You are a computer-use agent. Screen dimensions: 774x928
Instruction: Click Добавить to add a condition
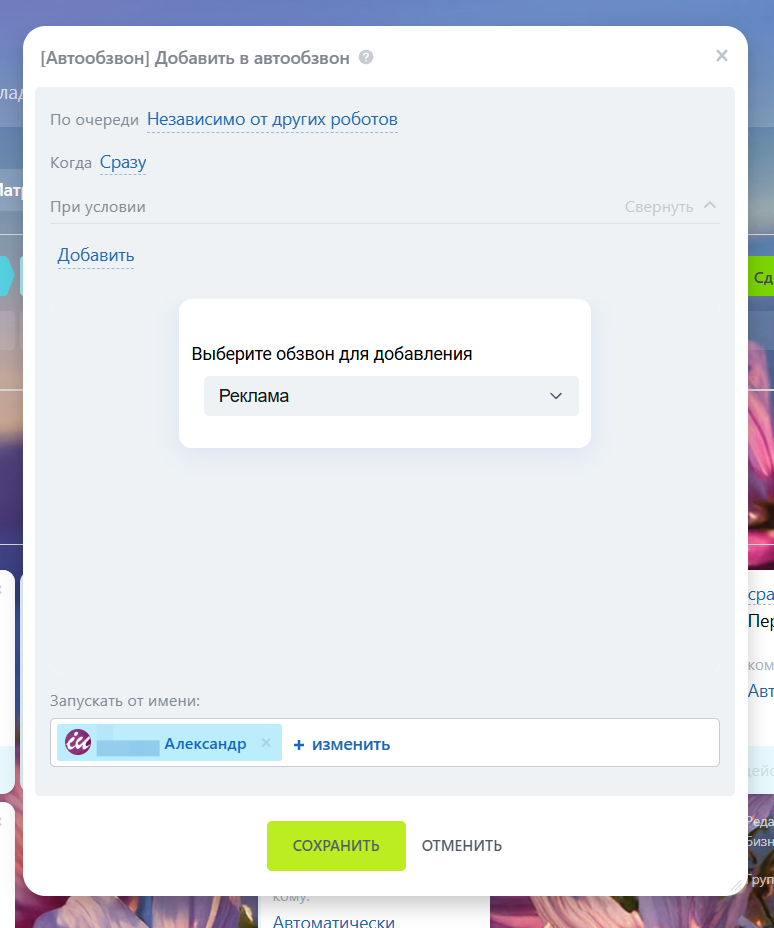[x=96, y=256]
